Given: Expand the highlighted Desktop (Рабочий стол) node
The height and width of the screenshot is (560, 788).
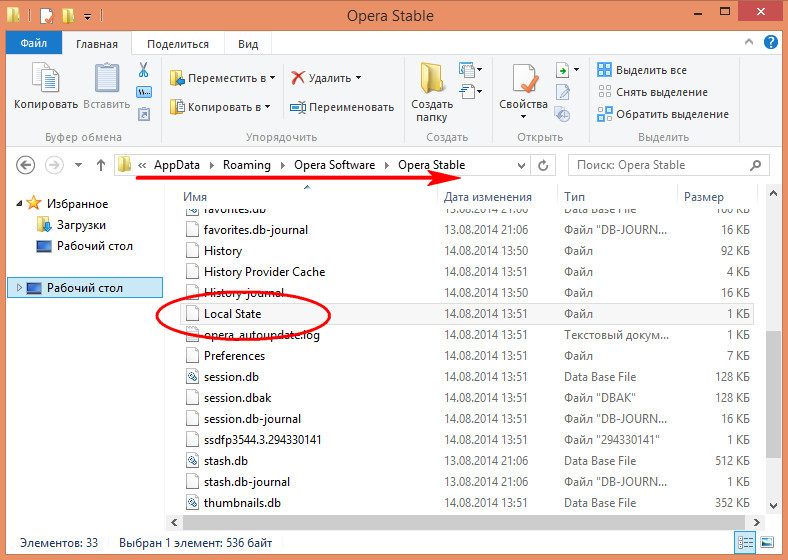Looking at the screenshot, I should tap(19, 288).
